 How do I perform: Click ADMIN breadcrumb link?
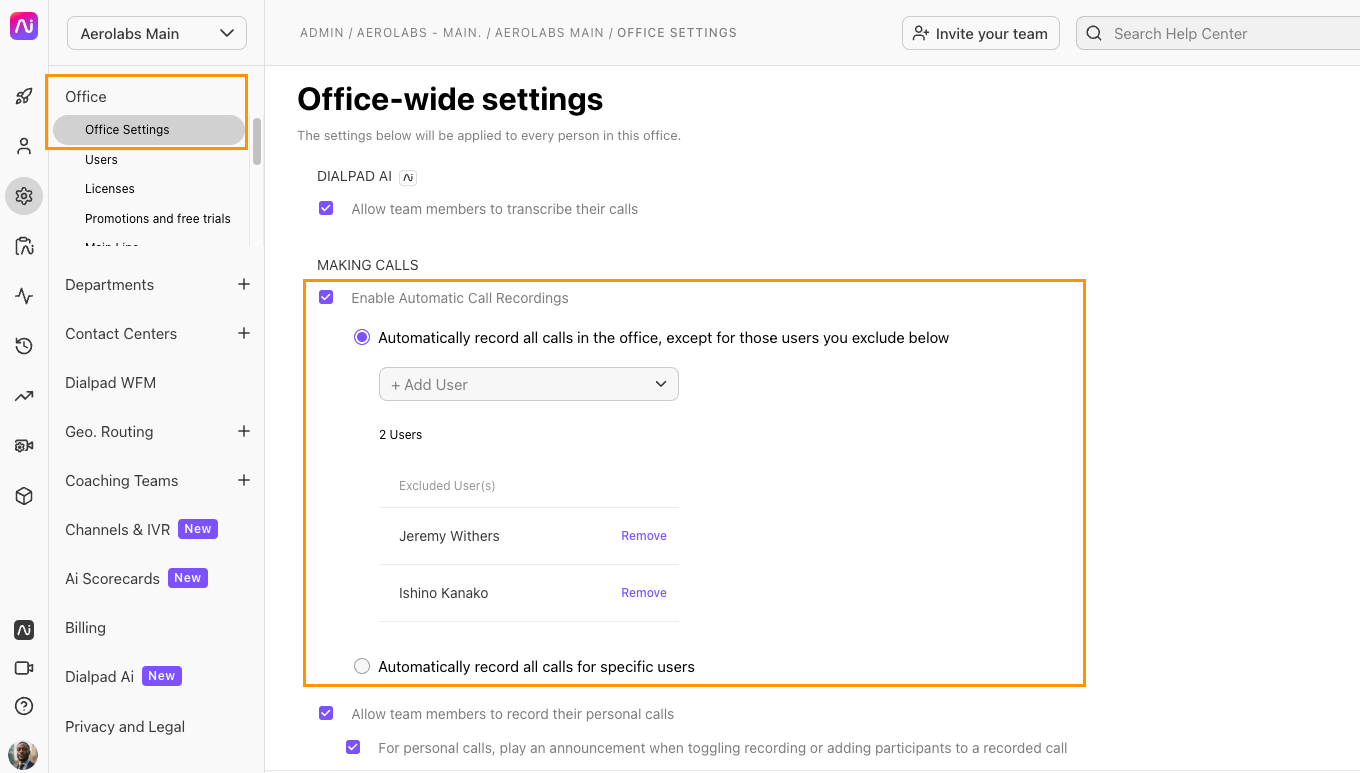323,33
